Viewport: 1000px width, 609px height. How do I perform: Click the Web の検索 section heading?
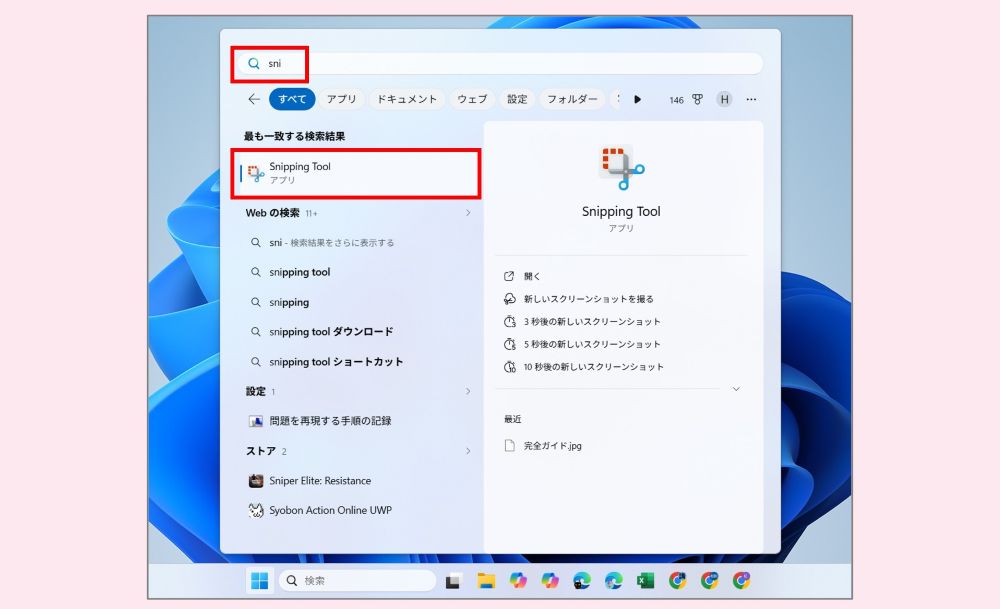(272, 213)
